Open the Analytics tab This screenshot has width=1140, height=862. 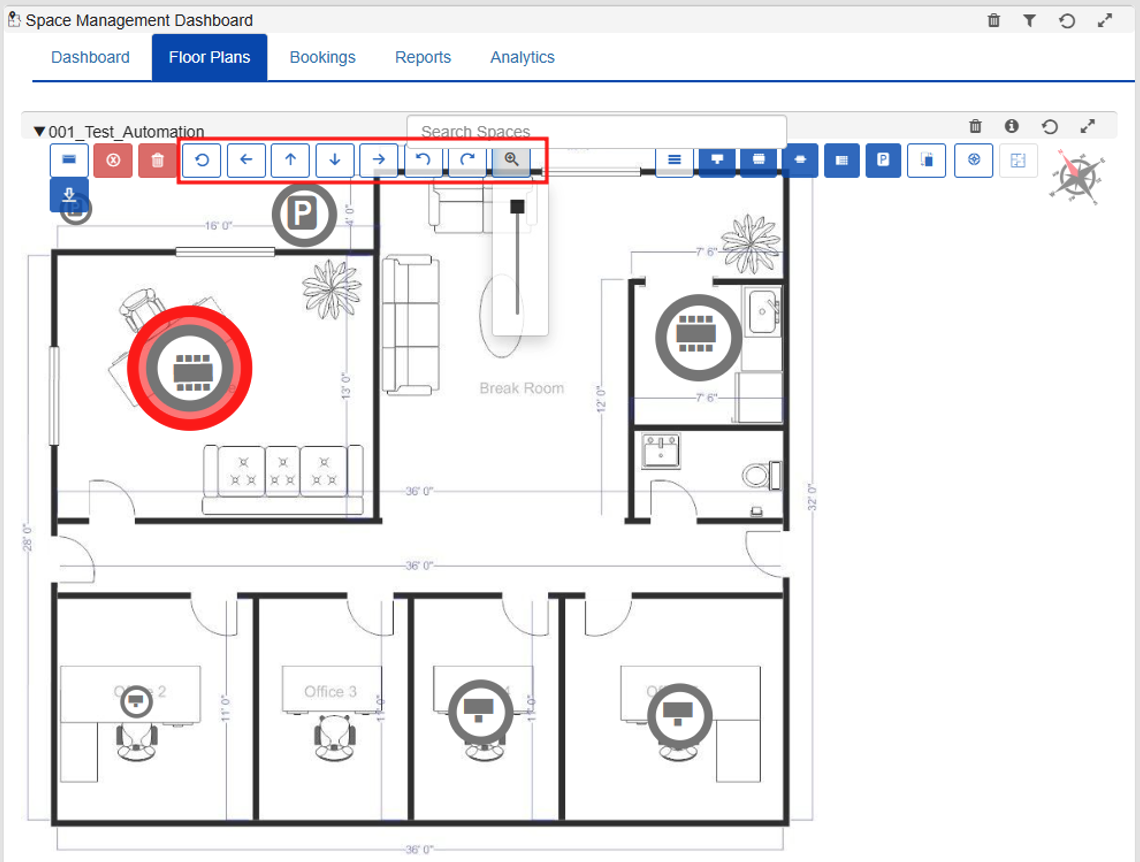(x=522, y=57)
